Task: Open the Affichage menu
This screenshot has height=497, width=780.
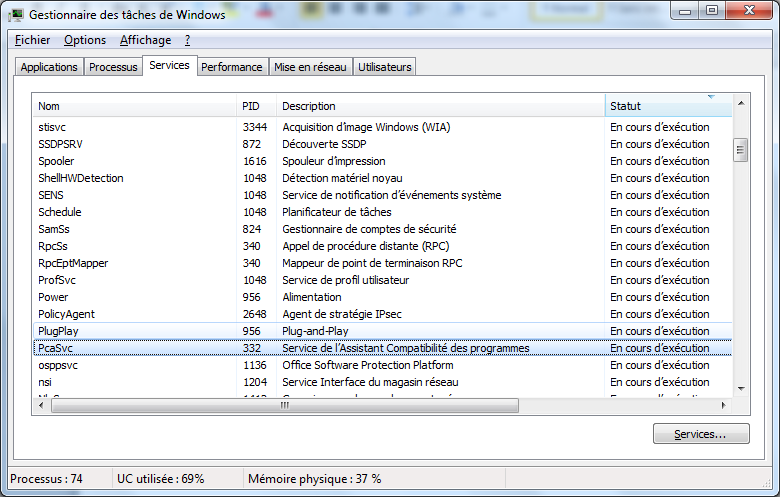Action: click(145, 40)
